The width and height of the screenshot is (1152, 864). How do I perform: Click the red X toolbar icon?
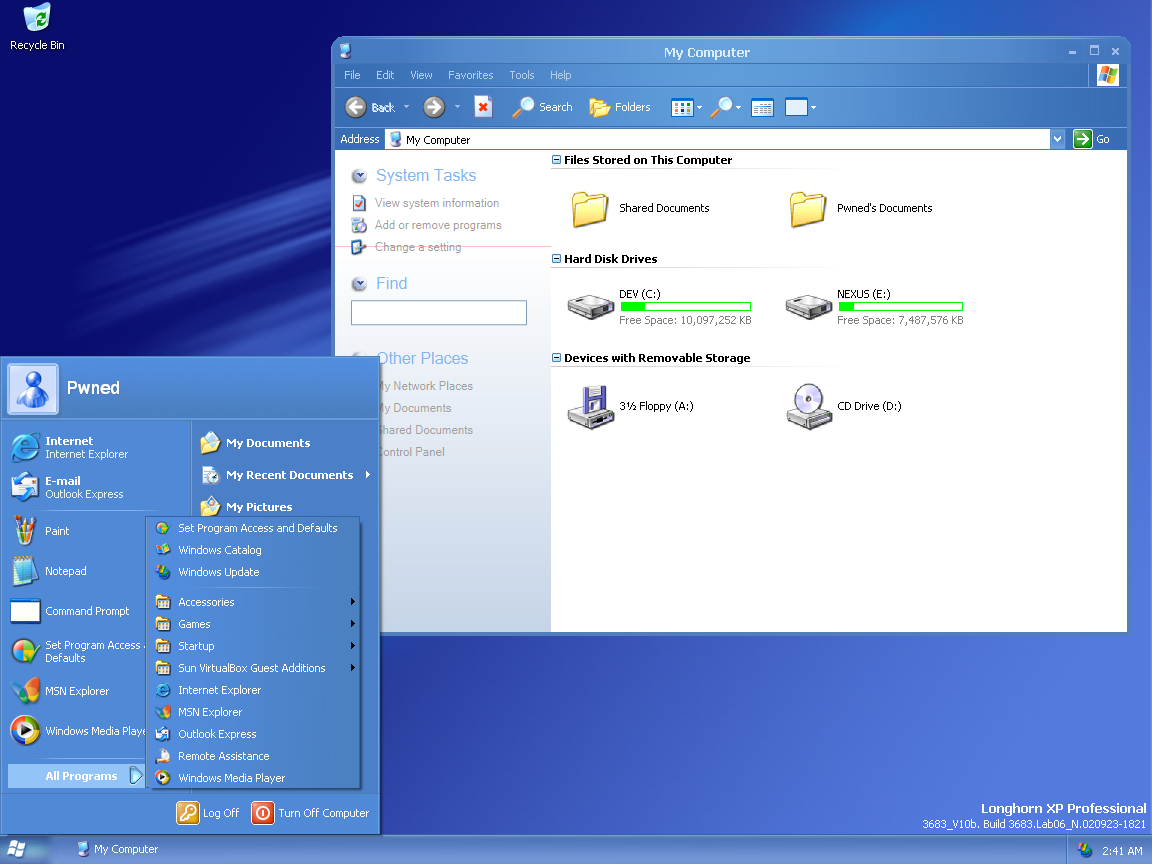[483, 107]
